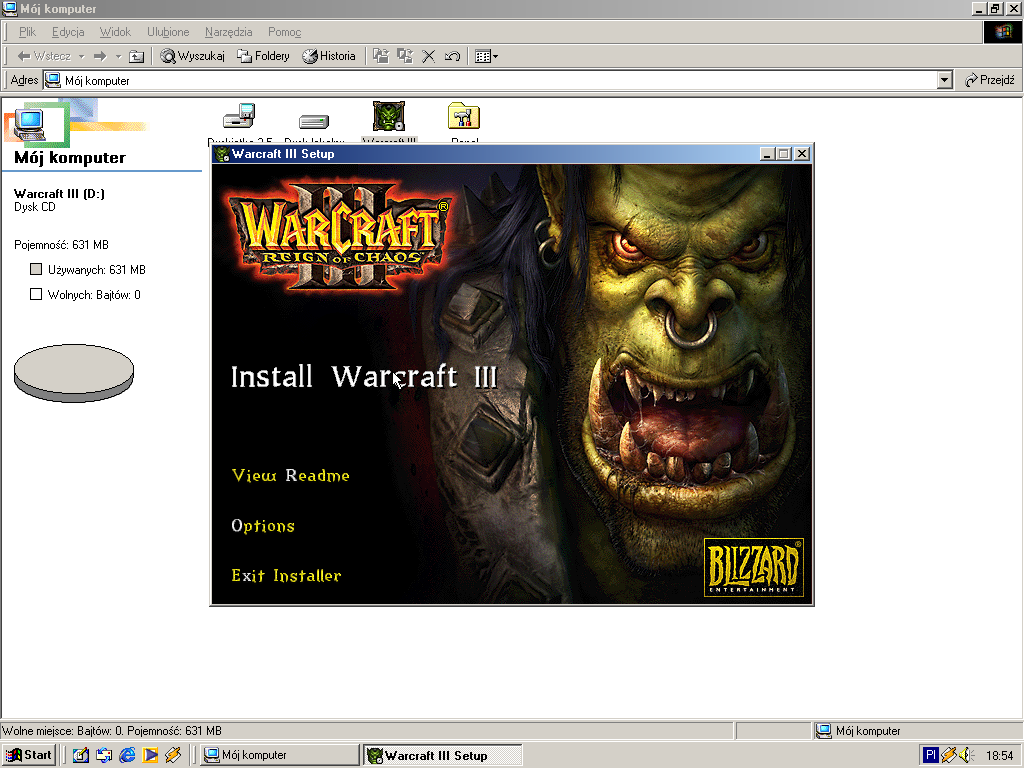Click the Mój komputer status bar zone
1024x768 pixels.
918,731
